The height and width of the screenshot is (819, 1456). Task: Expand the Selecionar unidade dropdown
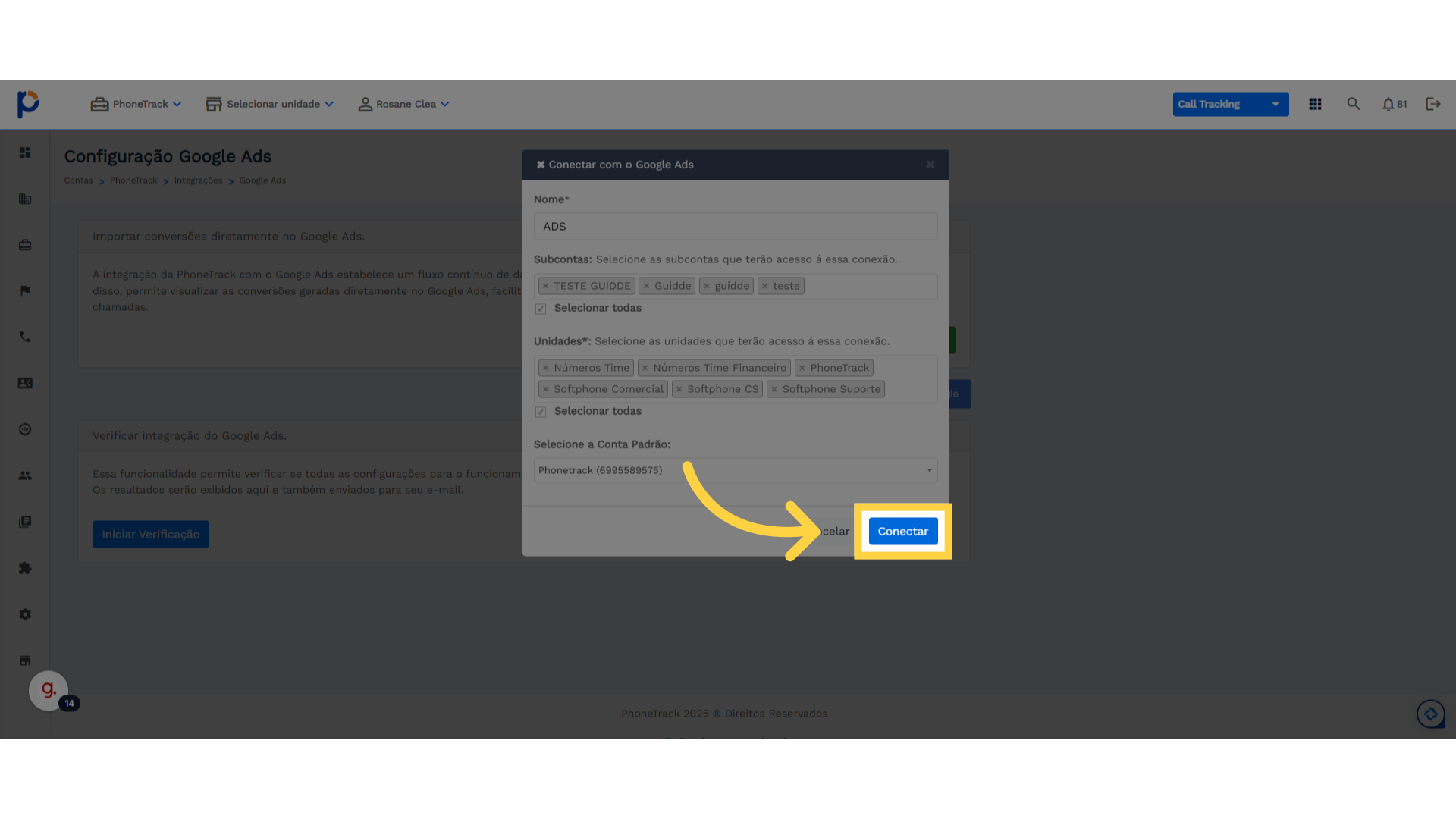click(270, 104)
